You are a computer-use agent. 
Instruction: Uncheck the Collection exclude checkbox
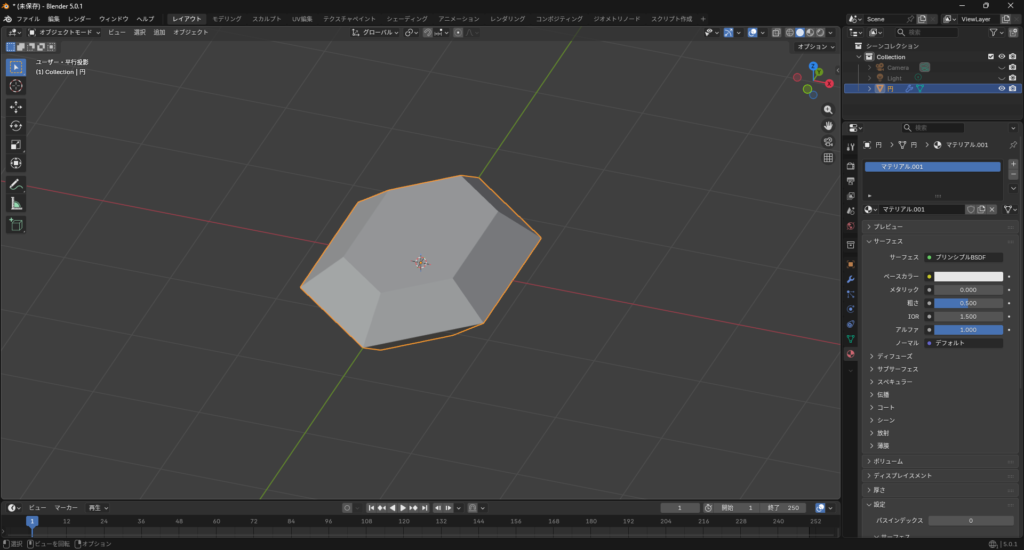tap(991, 57)
